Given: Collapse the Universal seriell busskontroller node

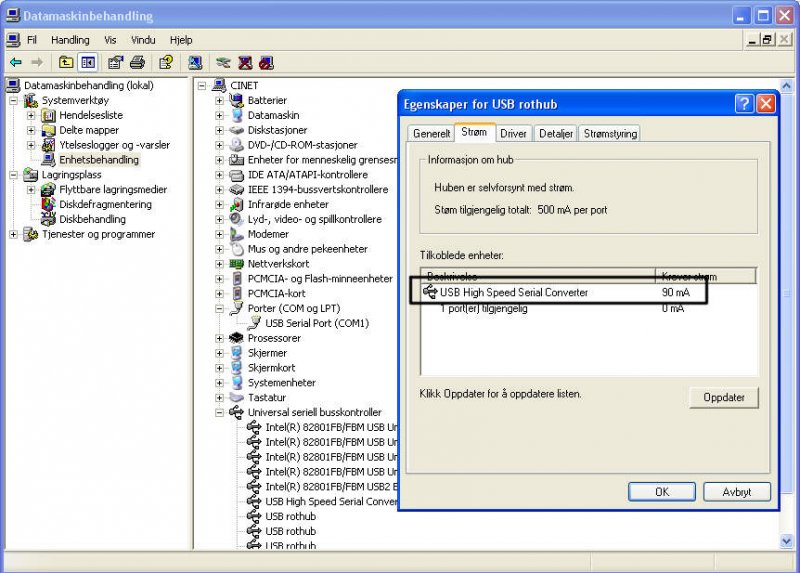Looking at the screenshot, I should pos(219,412).
